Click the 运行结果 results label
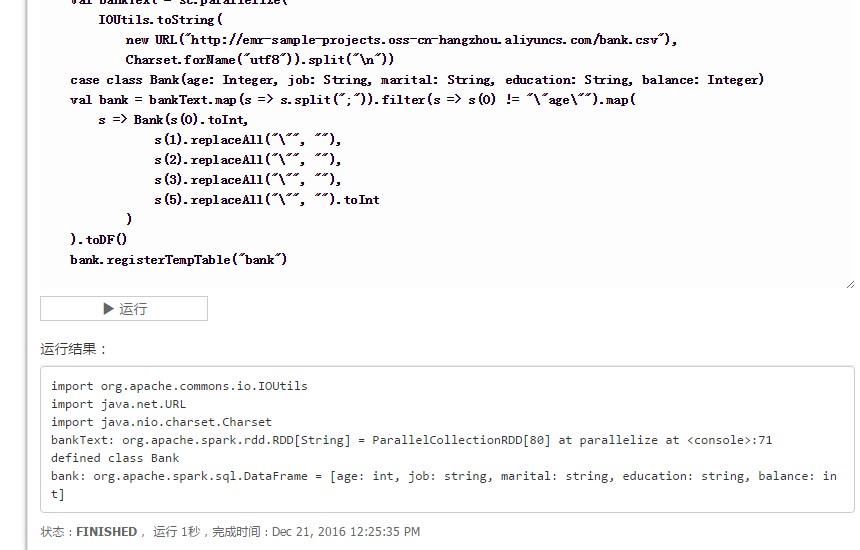860x550 pixels. coord(73,349)
